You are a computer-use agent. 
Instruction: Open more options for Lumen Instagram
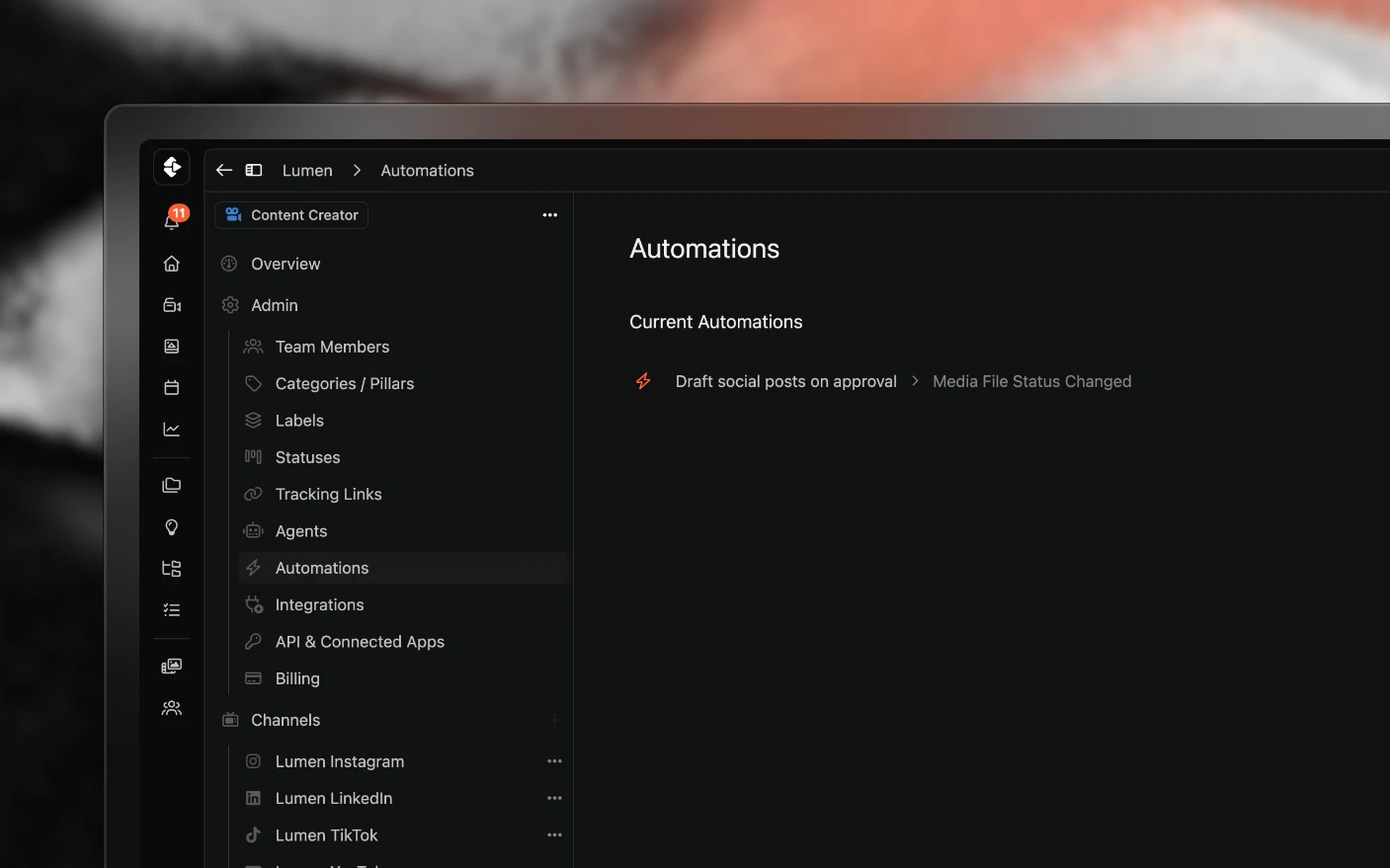click(x=554, y=761)
